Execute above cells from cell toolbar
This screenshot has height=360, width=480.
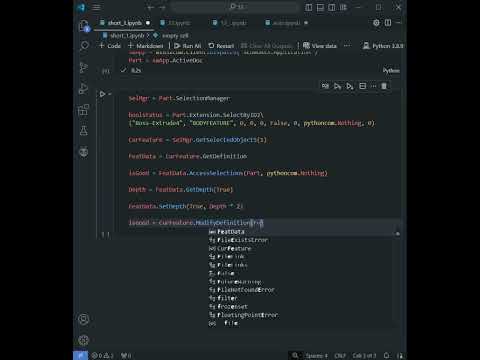coord(337,86)
